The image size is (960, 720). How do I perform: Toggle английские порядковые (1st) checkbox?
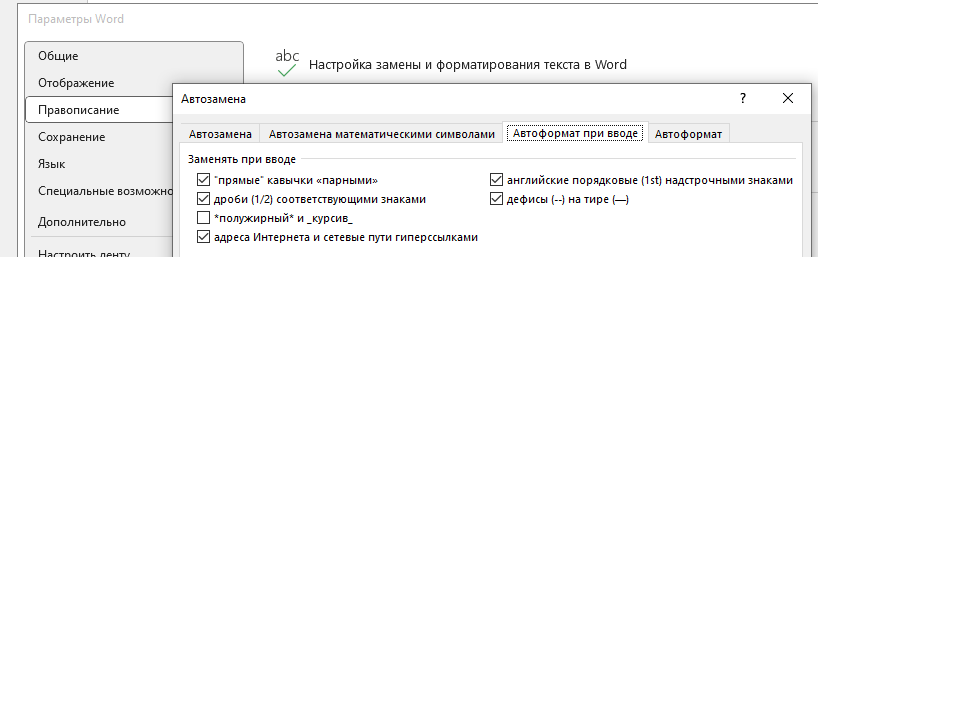497,180
